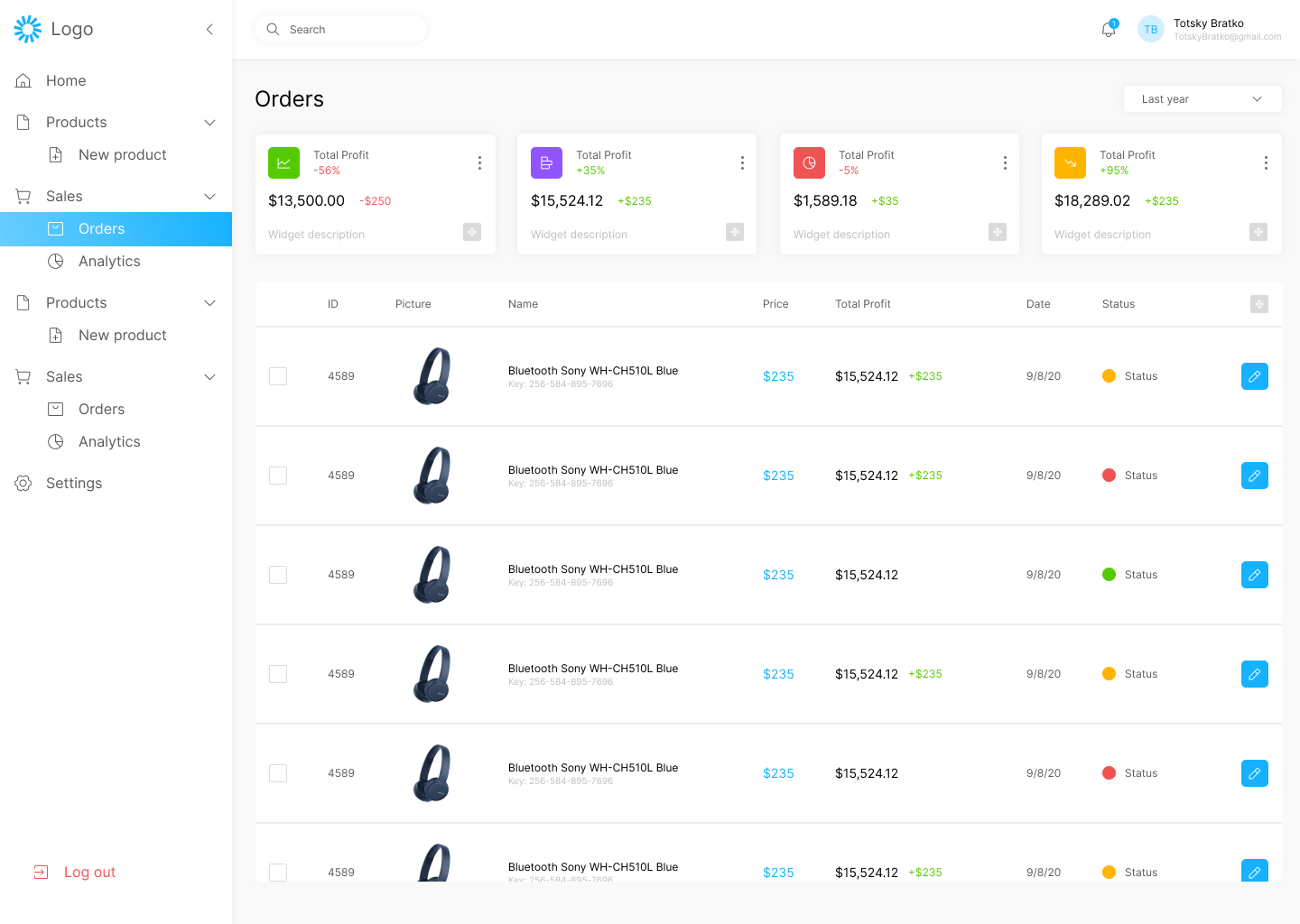Image resolution: width=1300 pixels, height=924 pixels.
Task: Open the notifications bell icon
Action: pyautogui.click(x=1108, y=30)
